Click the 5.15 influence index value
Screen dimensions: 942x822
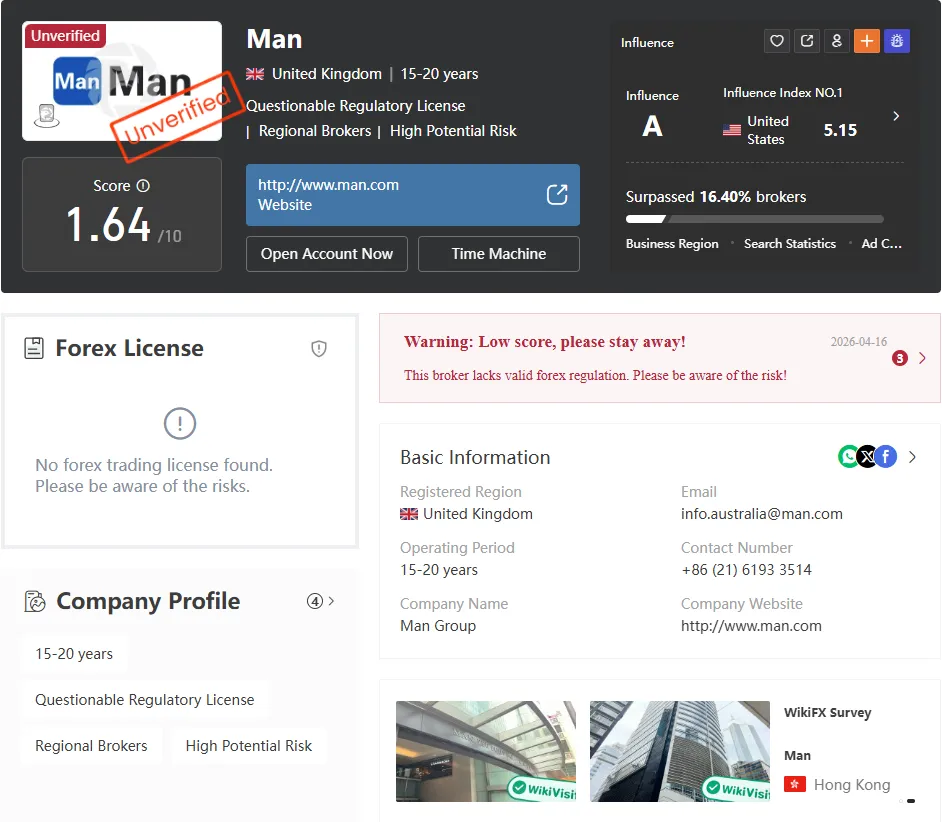[x=840, y=130]
